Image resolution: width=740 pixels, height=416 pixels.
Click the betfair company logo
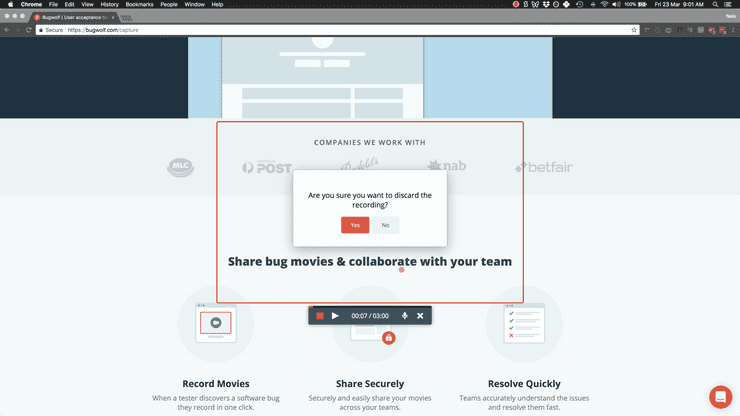coord(543,167)
